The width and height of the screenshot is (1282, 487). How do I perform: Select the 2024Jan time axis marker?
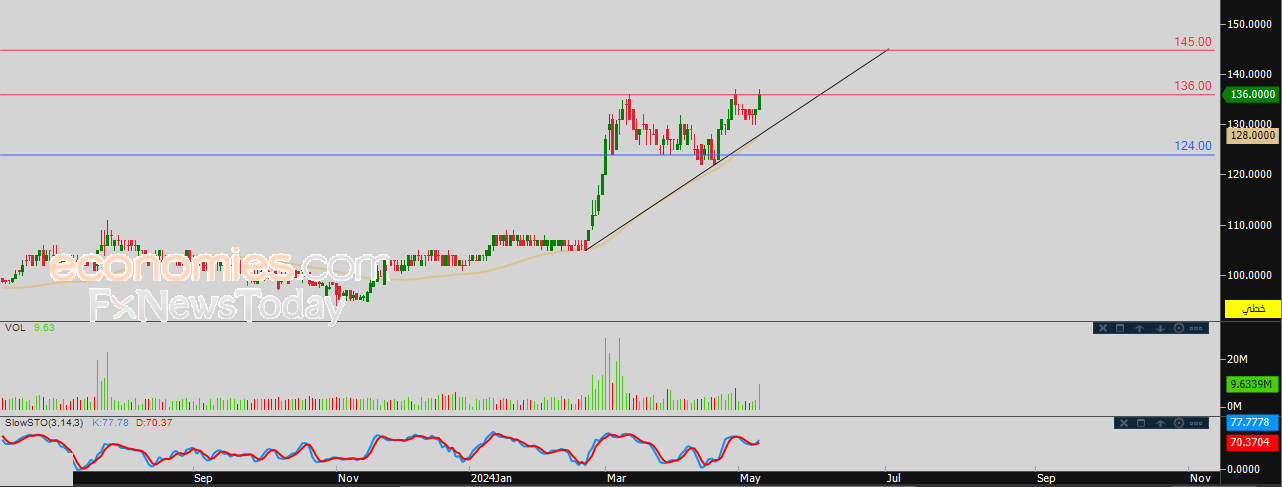491,478
